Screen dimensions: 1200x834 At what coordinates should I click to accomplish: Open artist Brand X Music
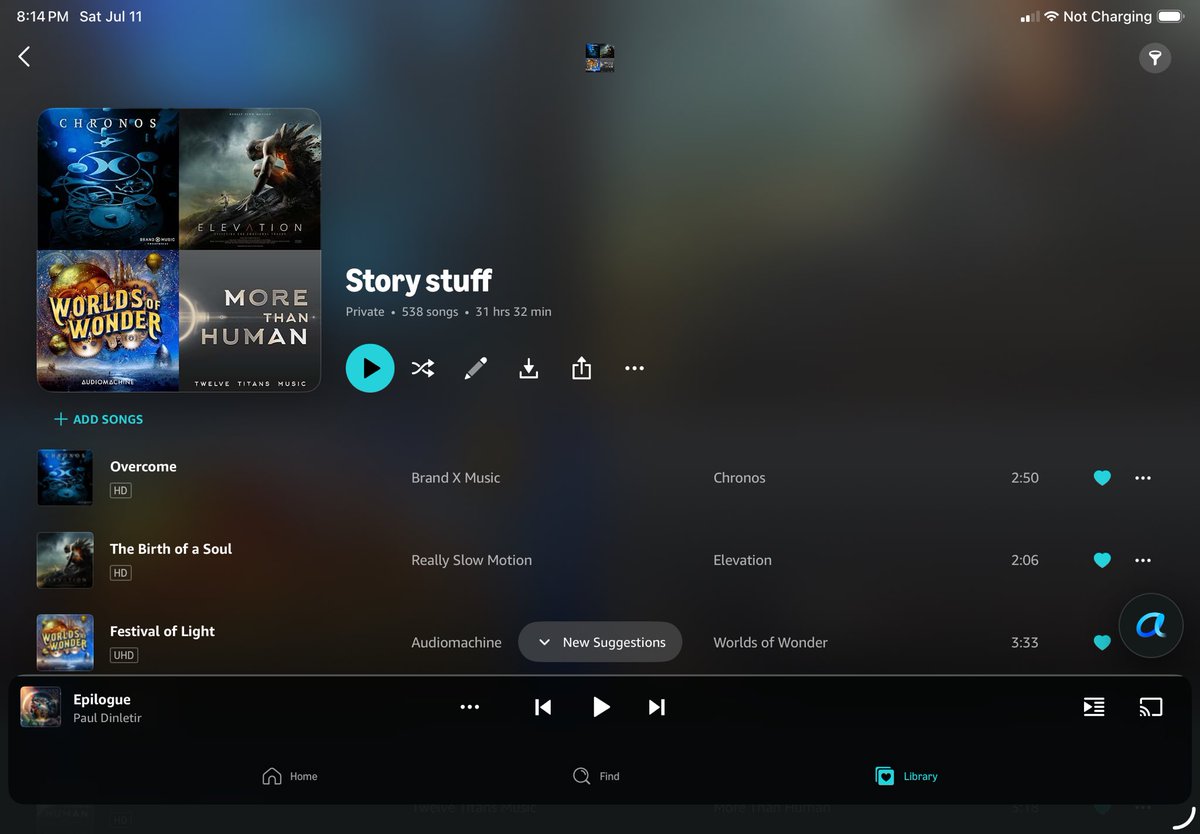pyautogui.click(x=455, y=478)
